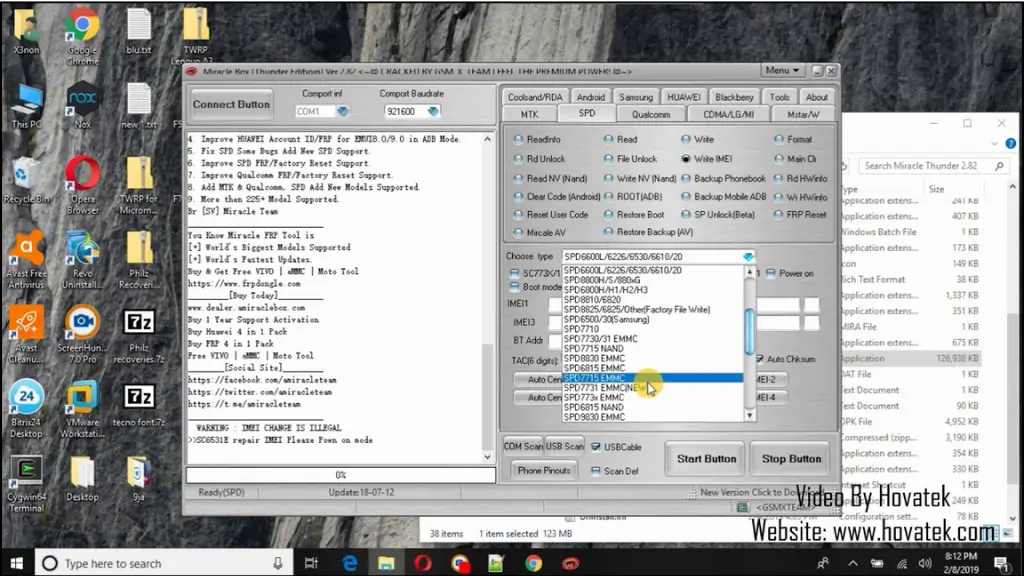Image resolution: width=1024 pixels, height=576 pixels.
Task: Click the Phone Pinouts button
Action: tap(544, 470)
